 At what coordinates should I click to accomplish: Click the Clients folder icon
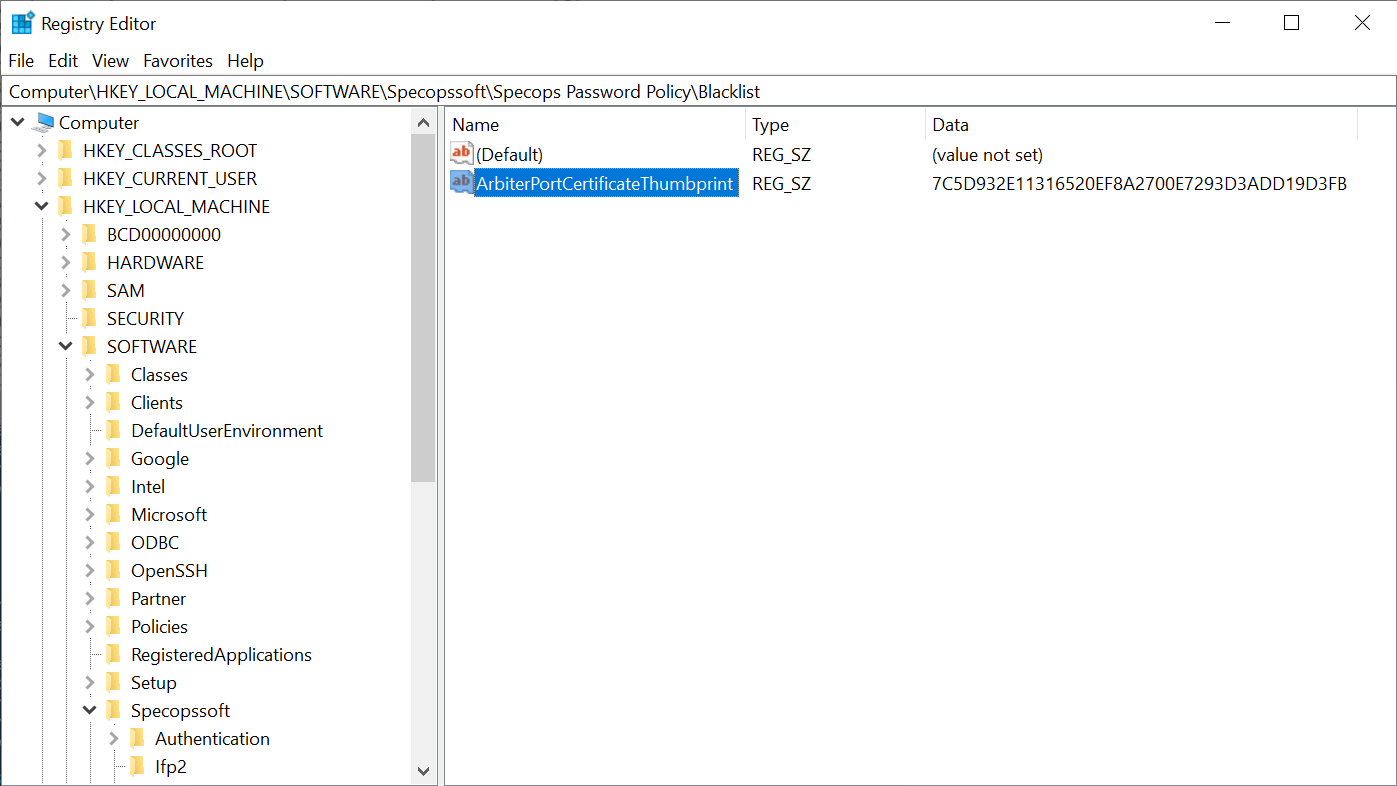(x=114, y=403)
